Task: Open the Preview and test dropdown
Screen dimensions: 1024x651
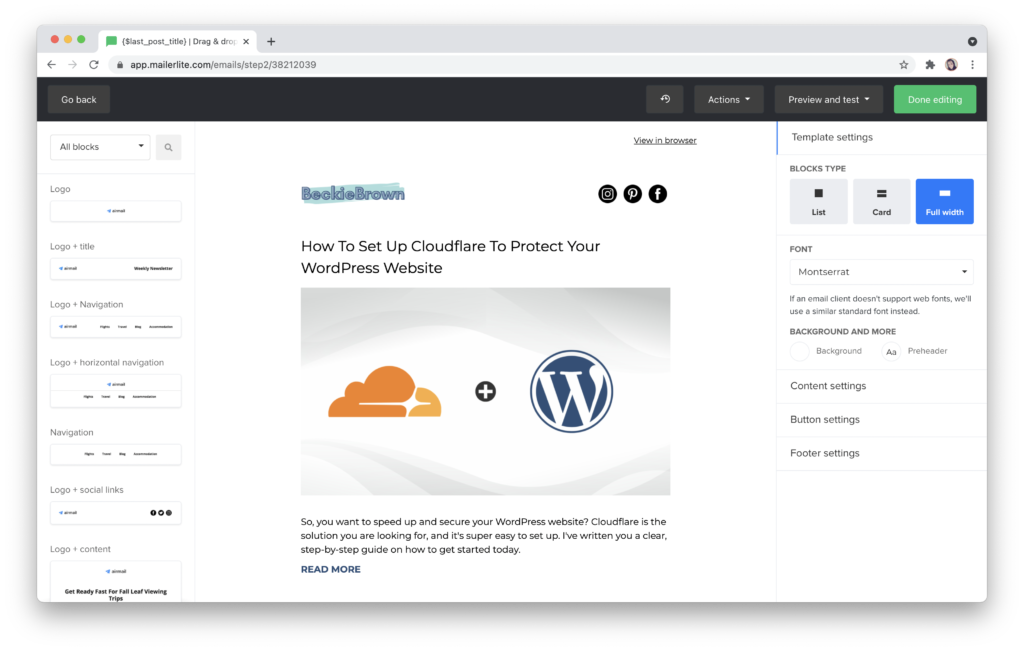Action: (829, 99)
